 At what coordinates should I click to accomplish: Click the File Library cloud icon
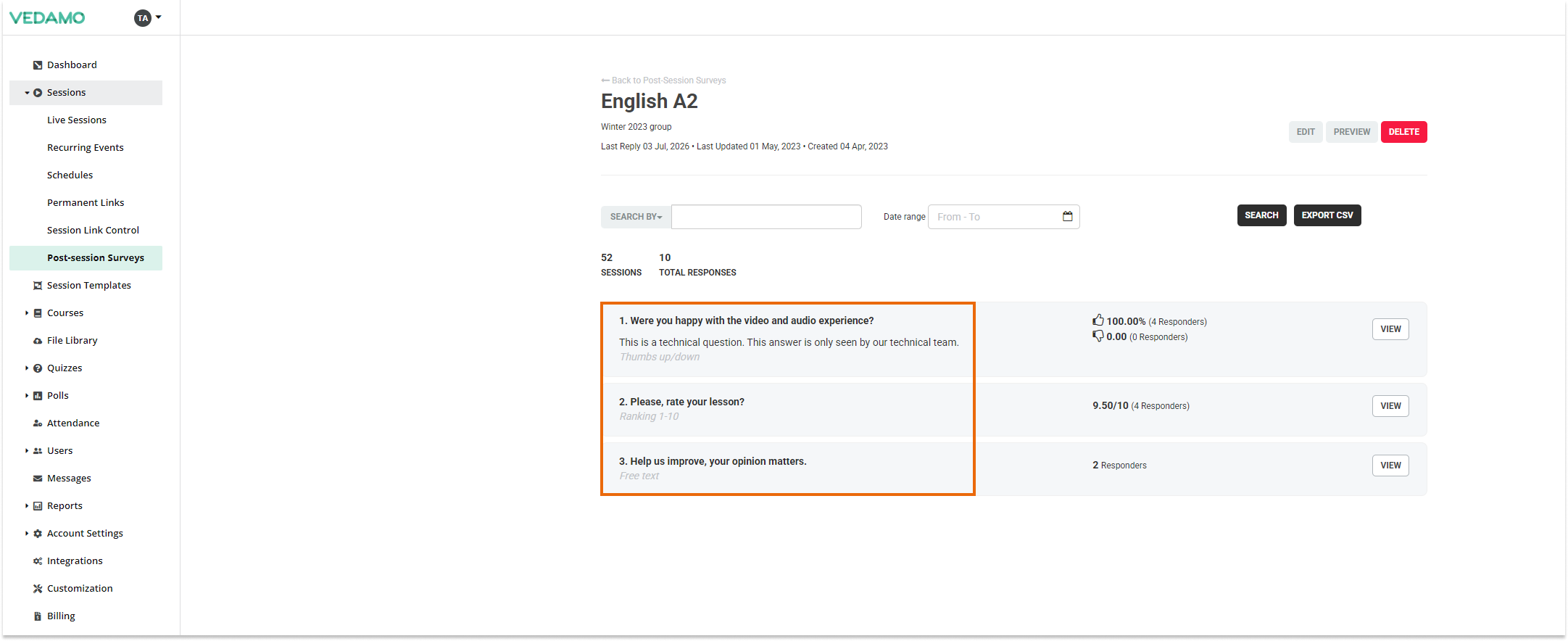[x=38, y=341]
